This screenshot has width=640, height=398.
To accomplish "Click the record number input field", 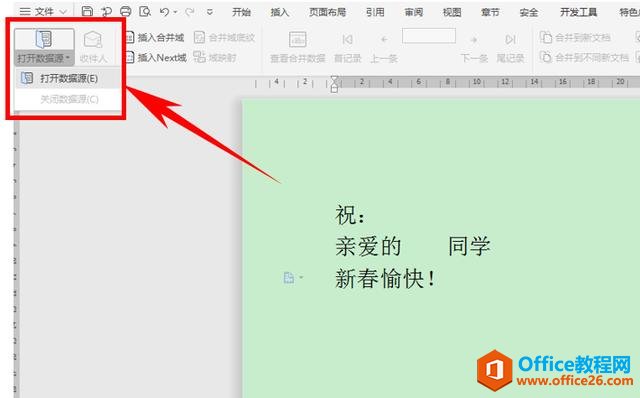I will (x=429, y=36).
